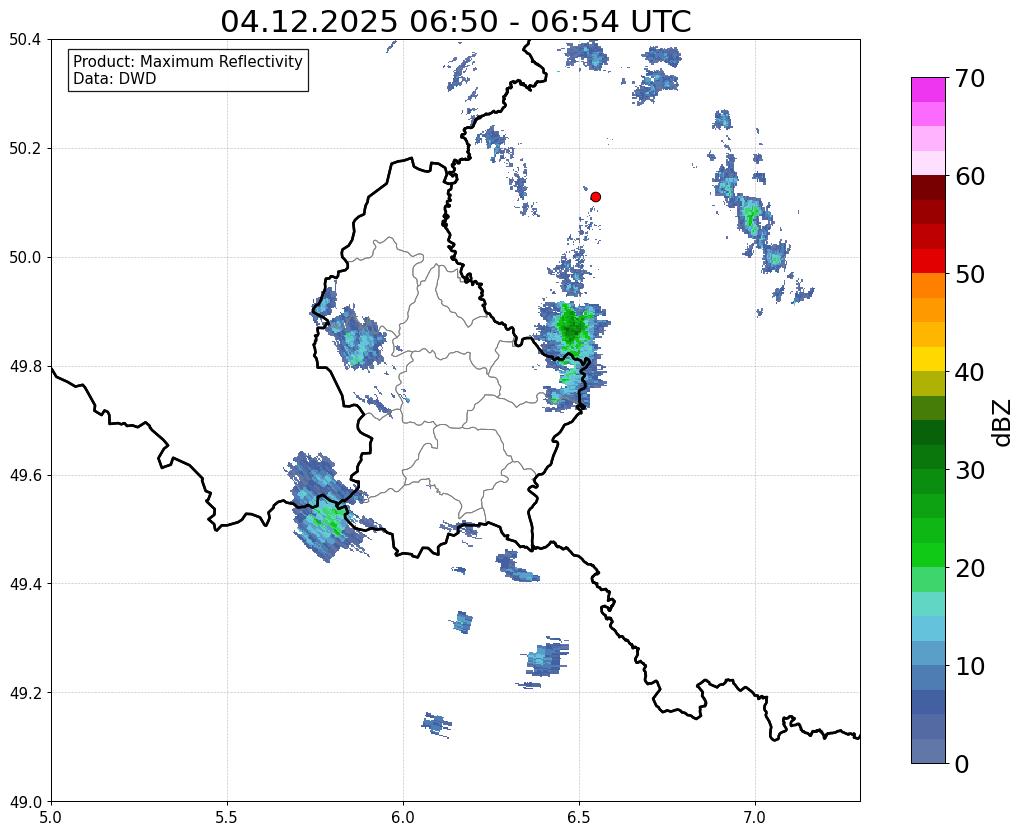
Task: Click the latitude axis label 49.6
Action: [25, 475]
